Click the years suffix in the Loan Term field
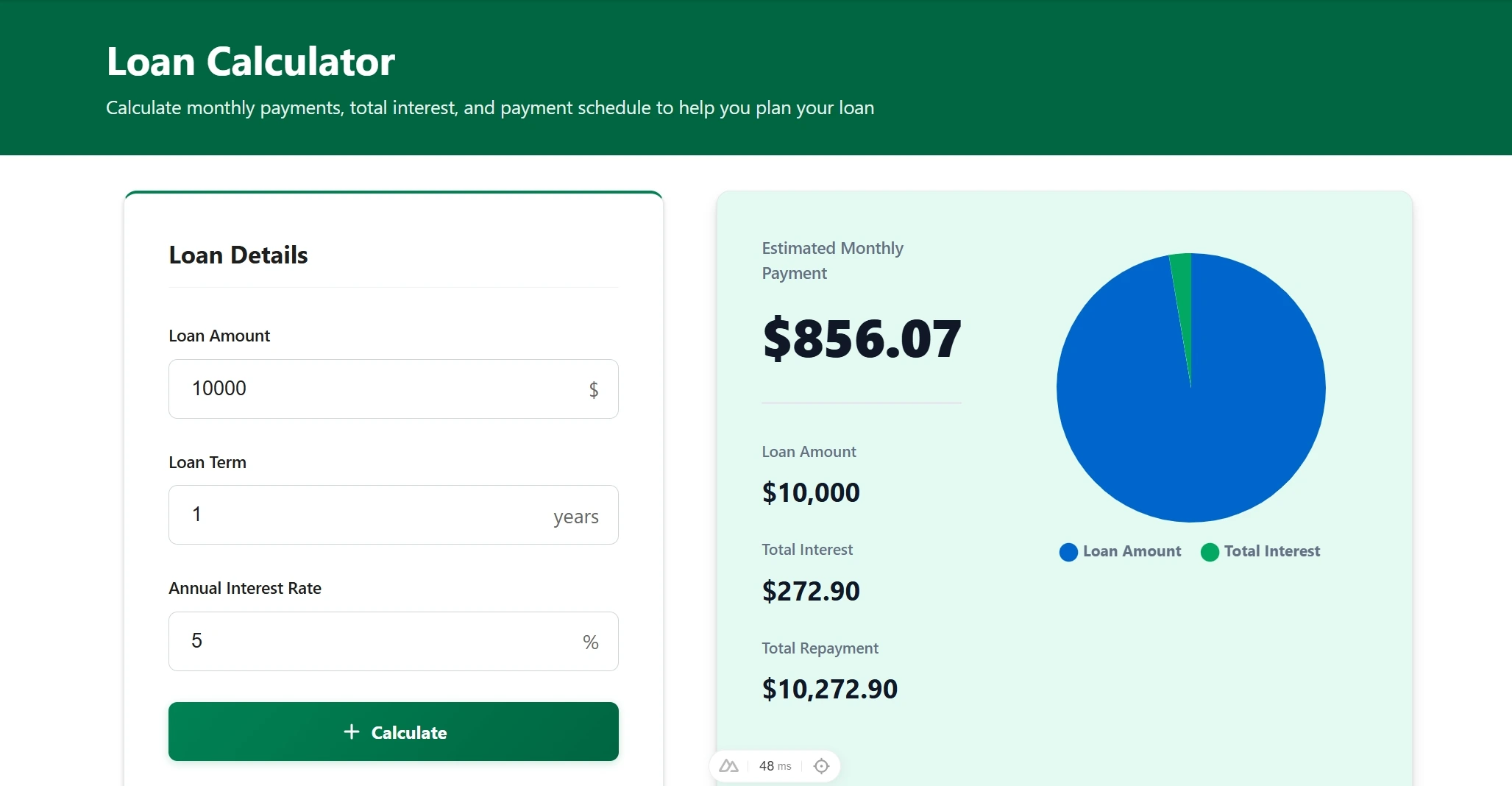Viewport: 1512px width, 786px height. click(x=576, y=517)
